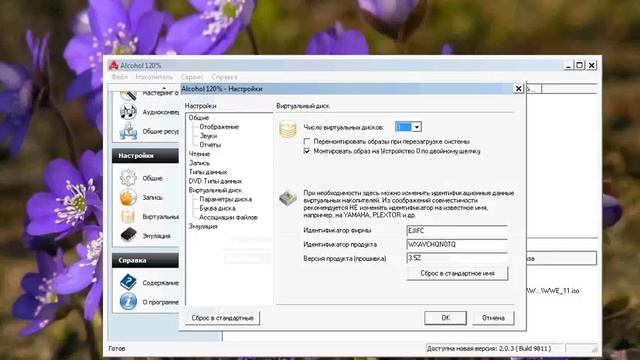Screen dimensions: 640x360
Task: Click Содержание help link in sidebar
Action: coord(160,282)
